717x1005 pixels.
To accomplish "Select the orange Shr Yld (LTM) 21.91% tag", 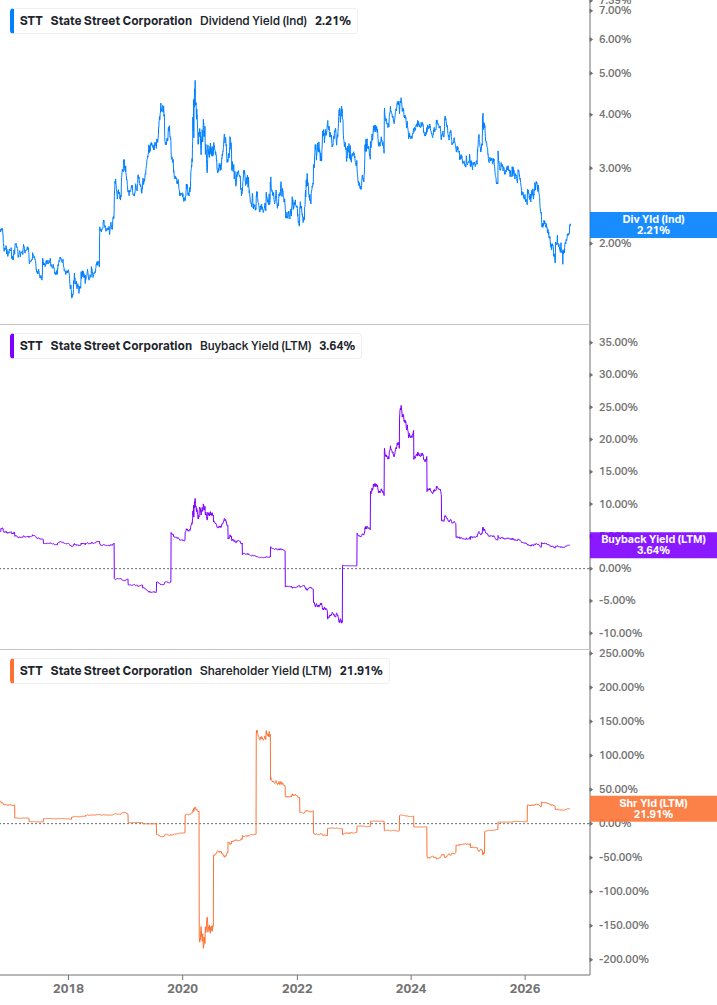I will (x=653, y=809).
